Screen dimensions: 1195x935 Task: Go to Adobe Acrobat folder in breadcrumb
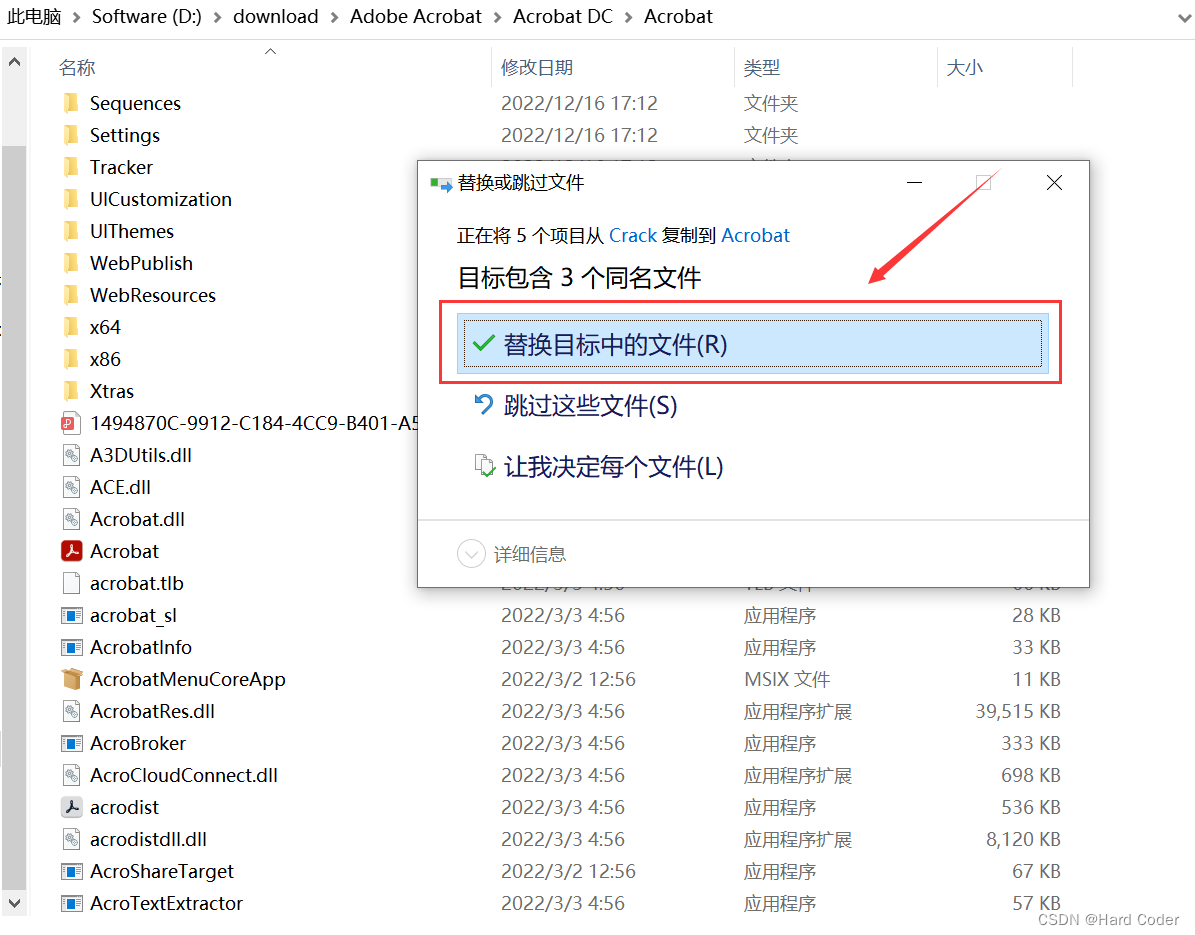click(x=415, y=17)
